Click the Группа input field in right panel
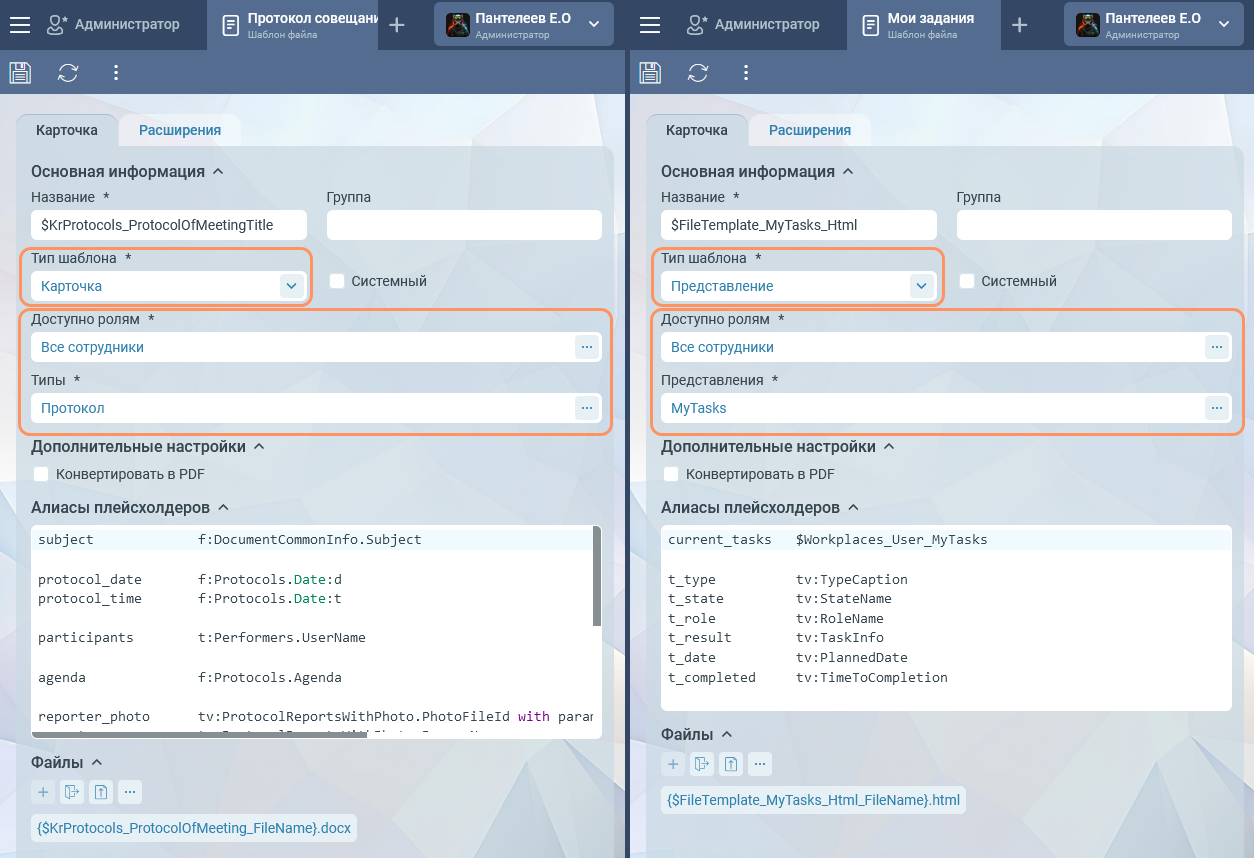The image size is (1254, 858). click(1094, 225)
